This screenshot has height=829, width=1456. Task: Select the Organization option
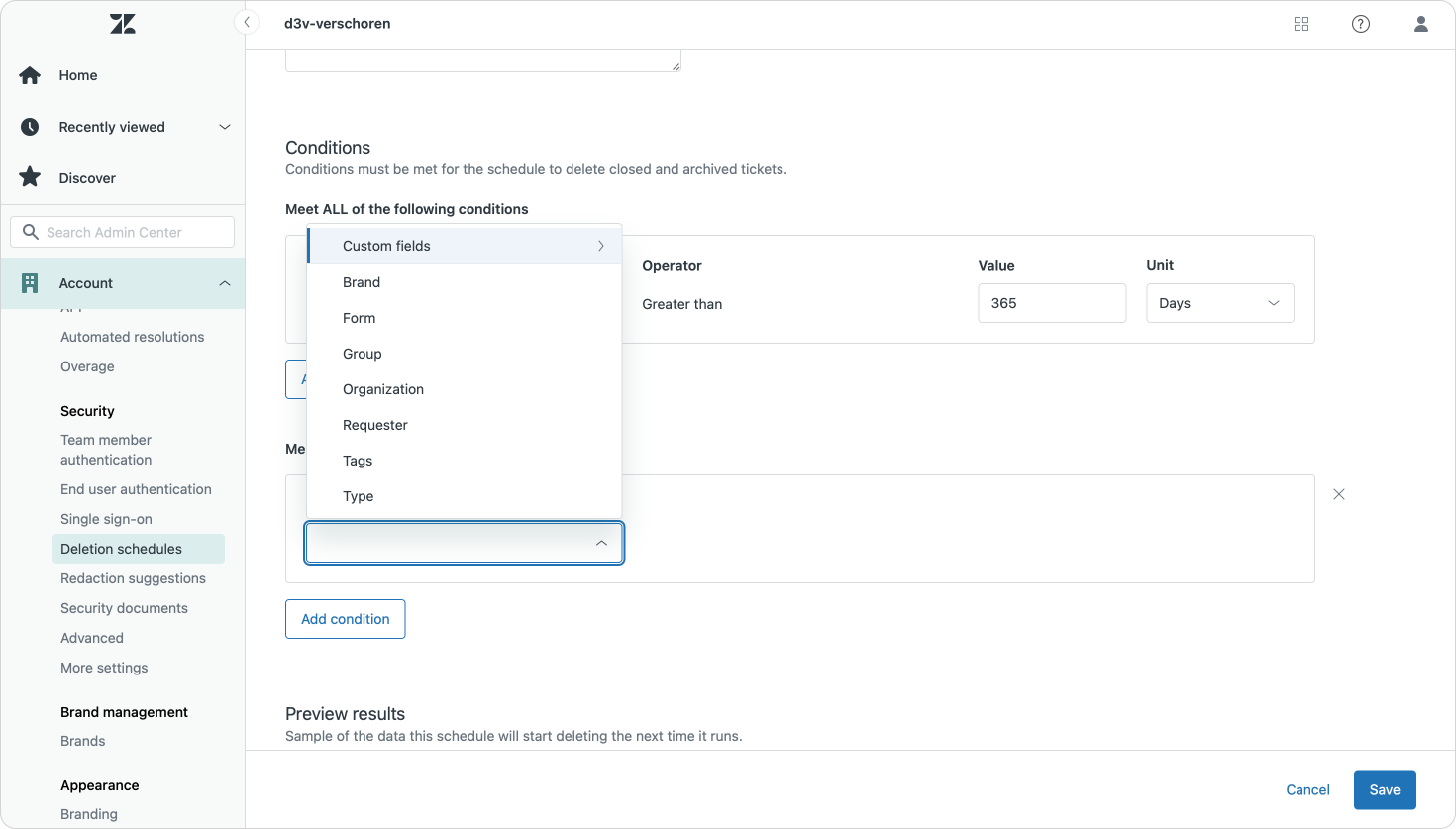point(383,389)
